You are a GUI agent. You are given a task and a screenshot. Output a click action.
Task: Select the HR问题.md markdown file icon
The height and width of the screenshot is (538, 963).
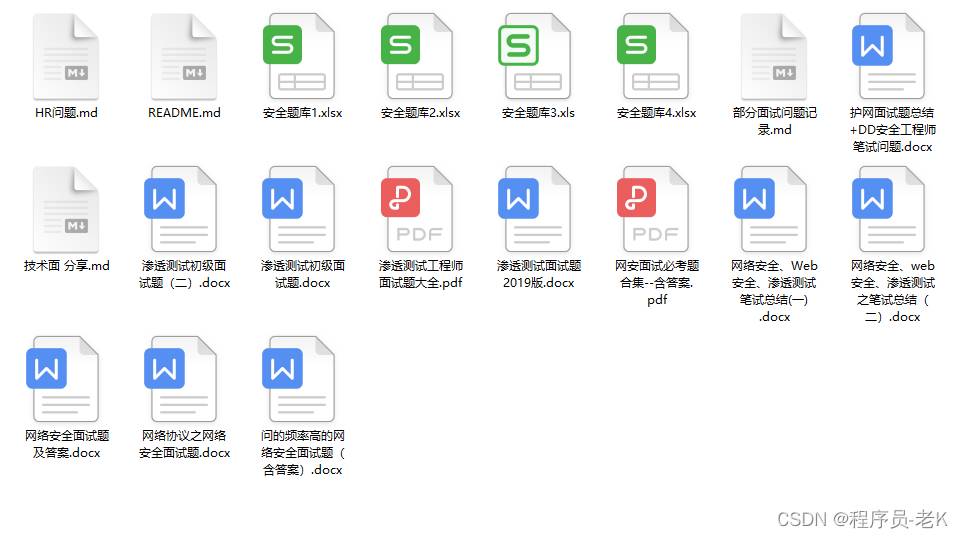[66, 57]
